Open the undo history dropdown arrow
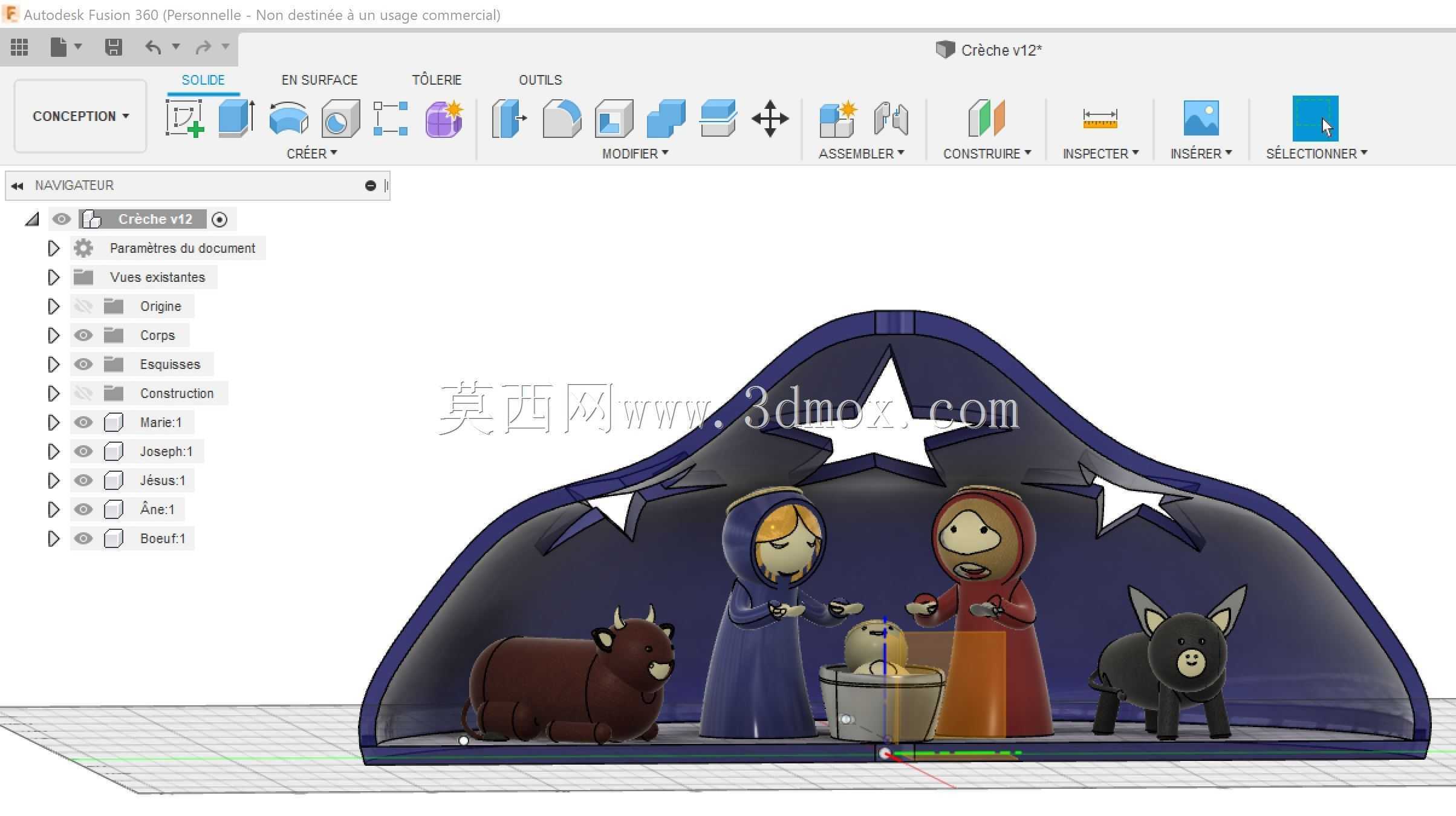Image resolution: width=1456 pixels, height=816 pixels. tap(176, 47)
